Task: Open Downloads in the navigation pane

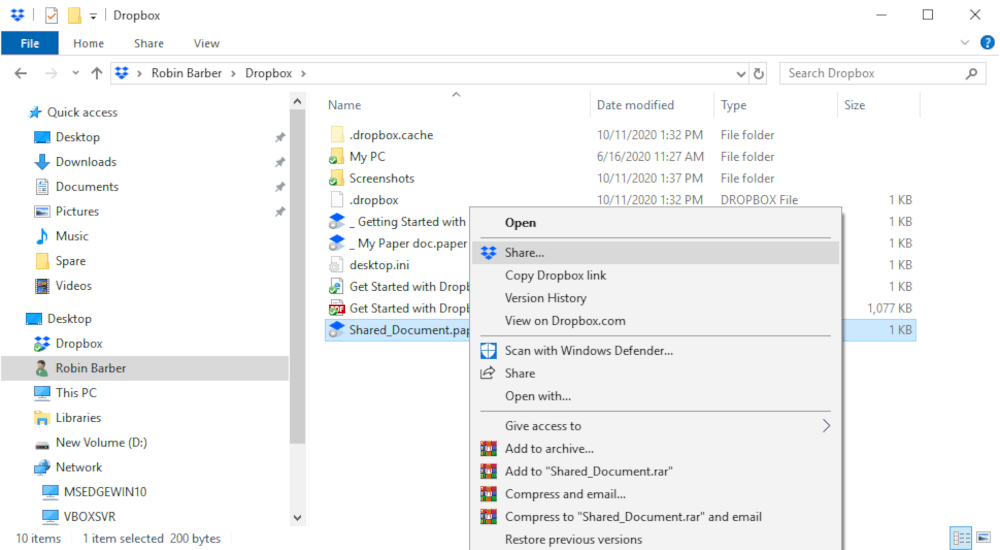Action: pyautogui.click(x=85, y=162)
